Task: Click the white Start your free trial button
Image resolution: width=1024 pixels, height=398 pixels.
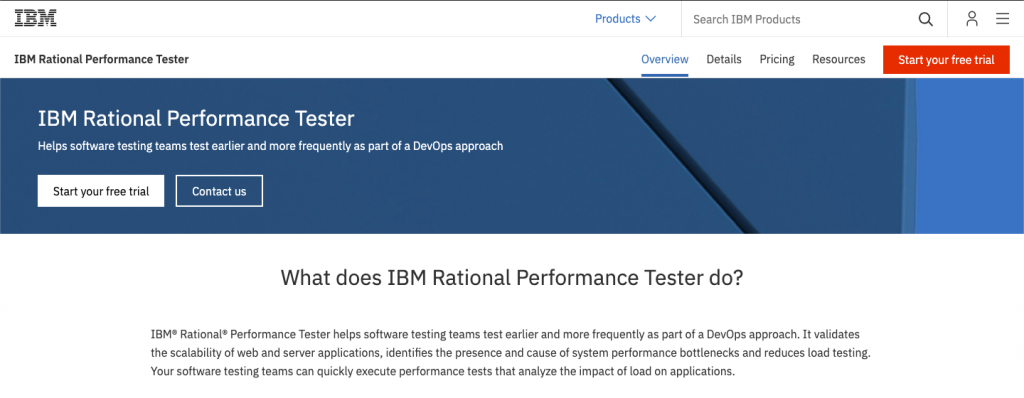Action: pos(101,191)
